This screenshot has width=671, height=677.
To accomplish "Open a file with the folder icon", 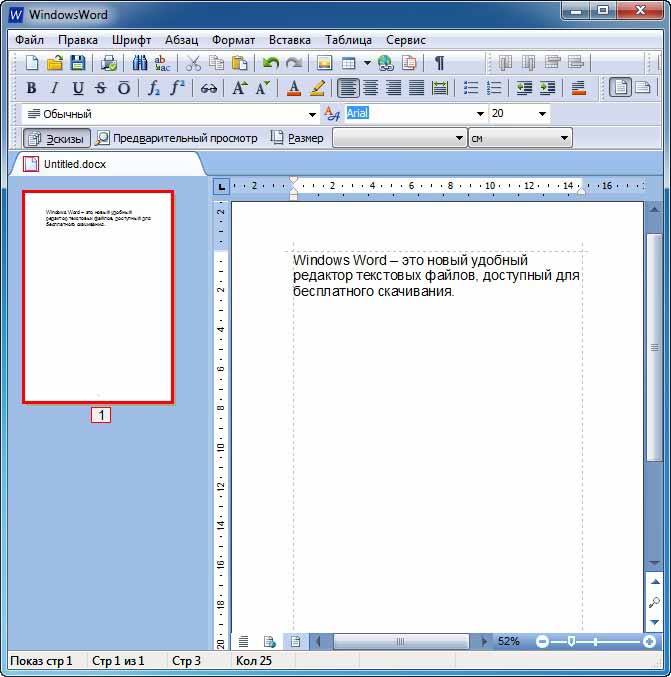I will (x=55, y=63).
